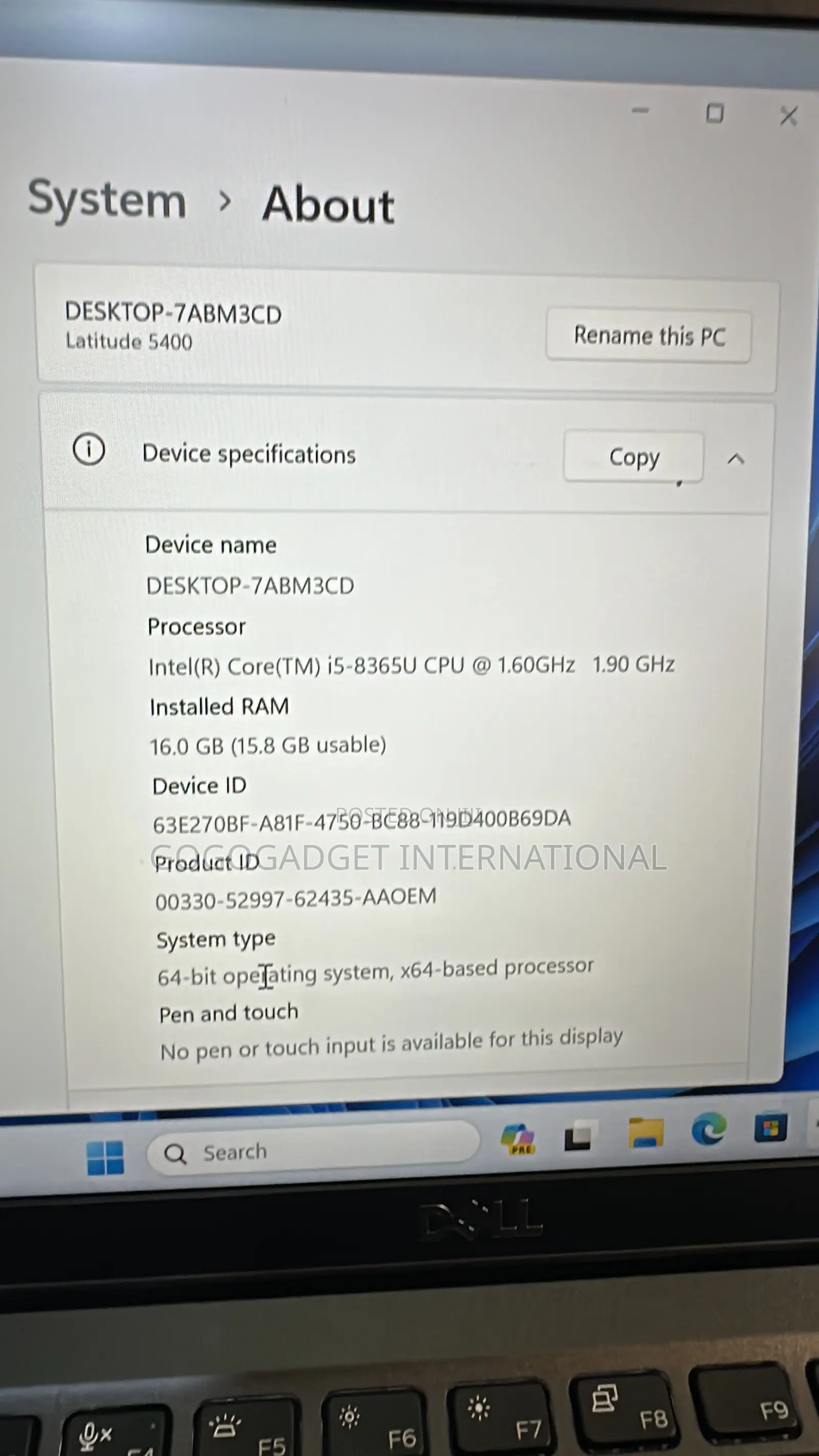The width and height of the screenshot is (819, 1456).
Task: Click the DESKTOP-7ABM3CD header above Latitude 5400
Action: pos(173,313)
